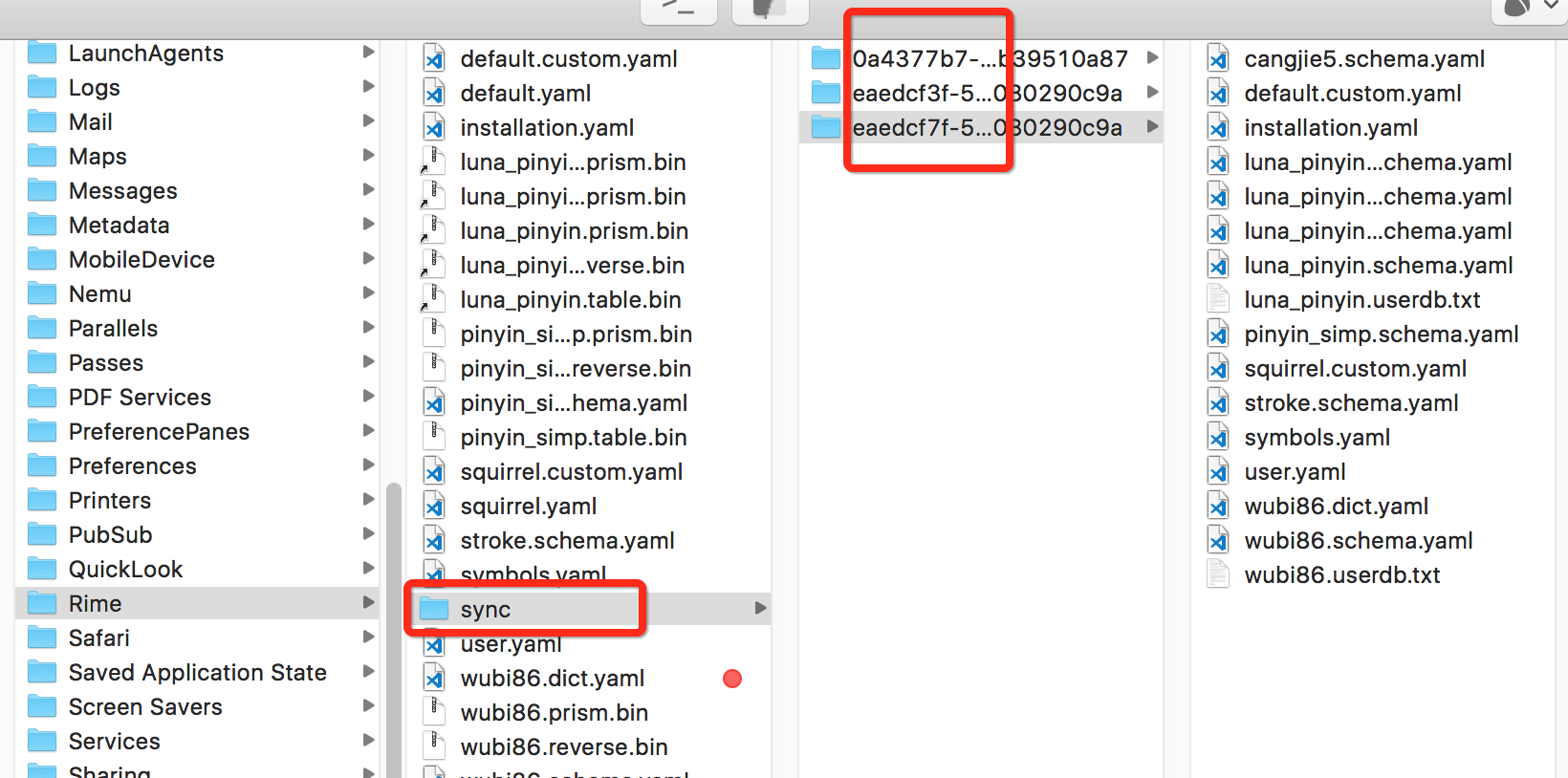
Task: Select user.yaml in the rightmost column
Action: (1295, 471)
